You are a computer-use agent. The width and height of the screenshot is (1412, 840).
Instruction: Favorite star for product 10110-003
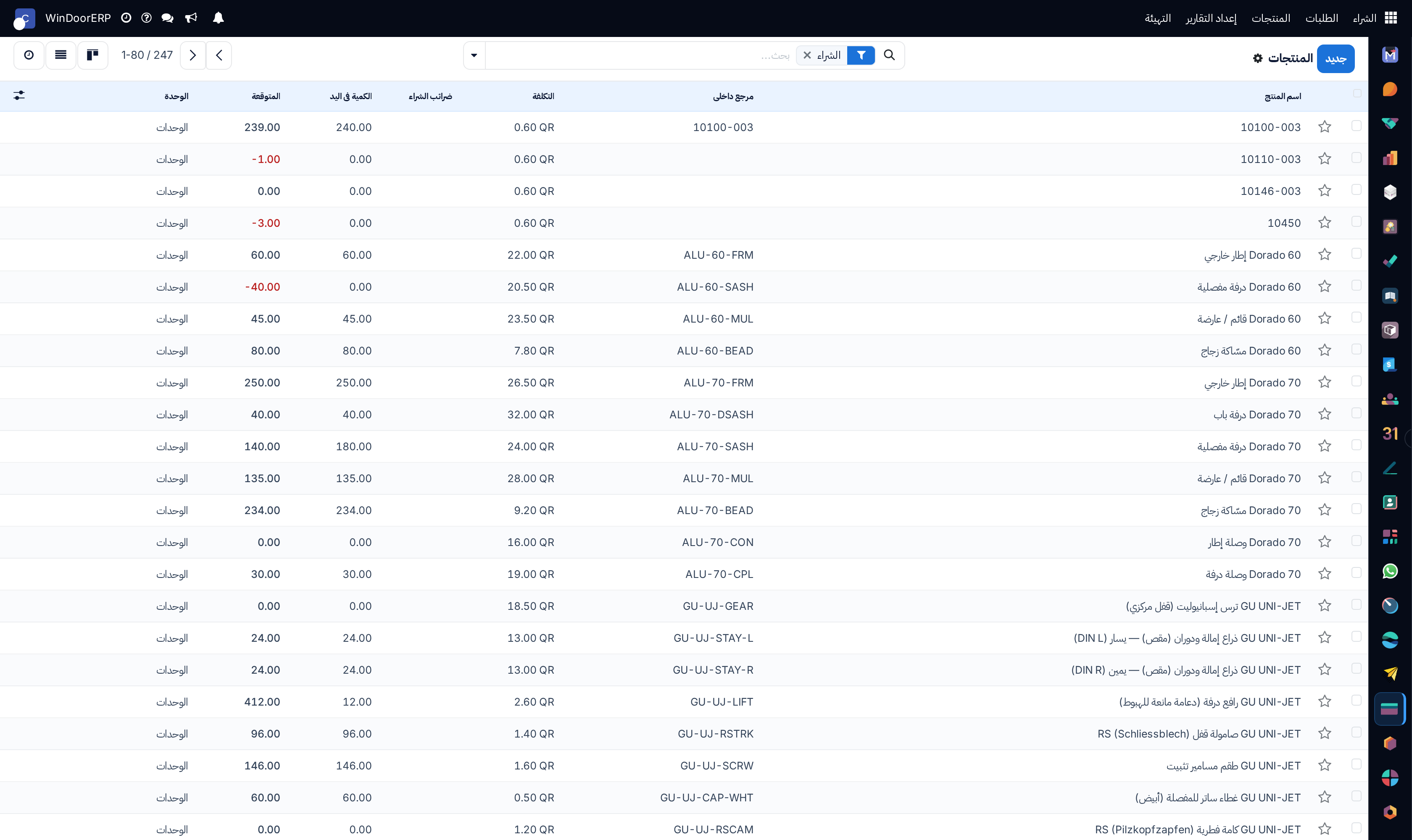tap(1324, 159)
